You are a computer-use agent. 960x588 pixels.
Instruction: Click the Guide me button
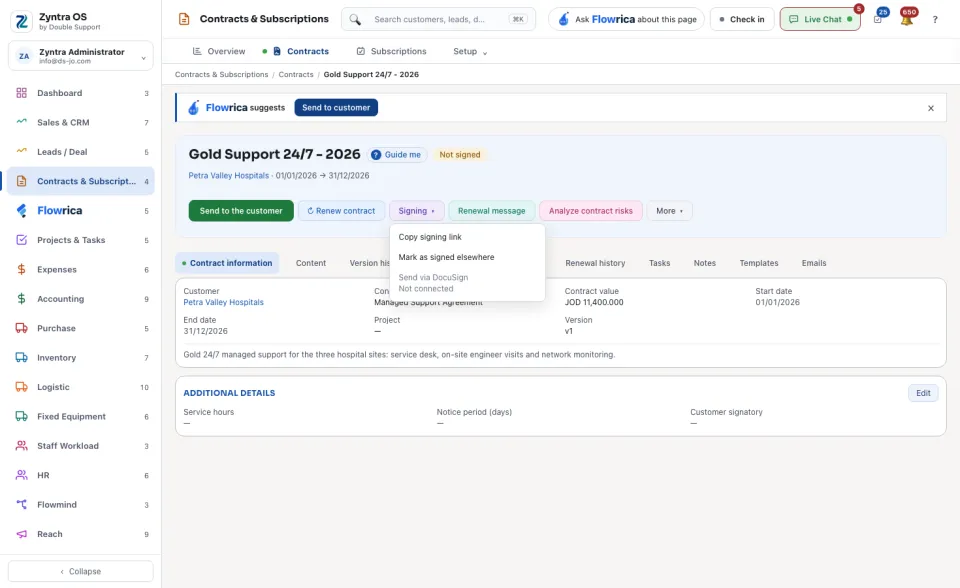click(x=397, y=155)
